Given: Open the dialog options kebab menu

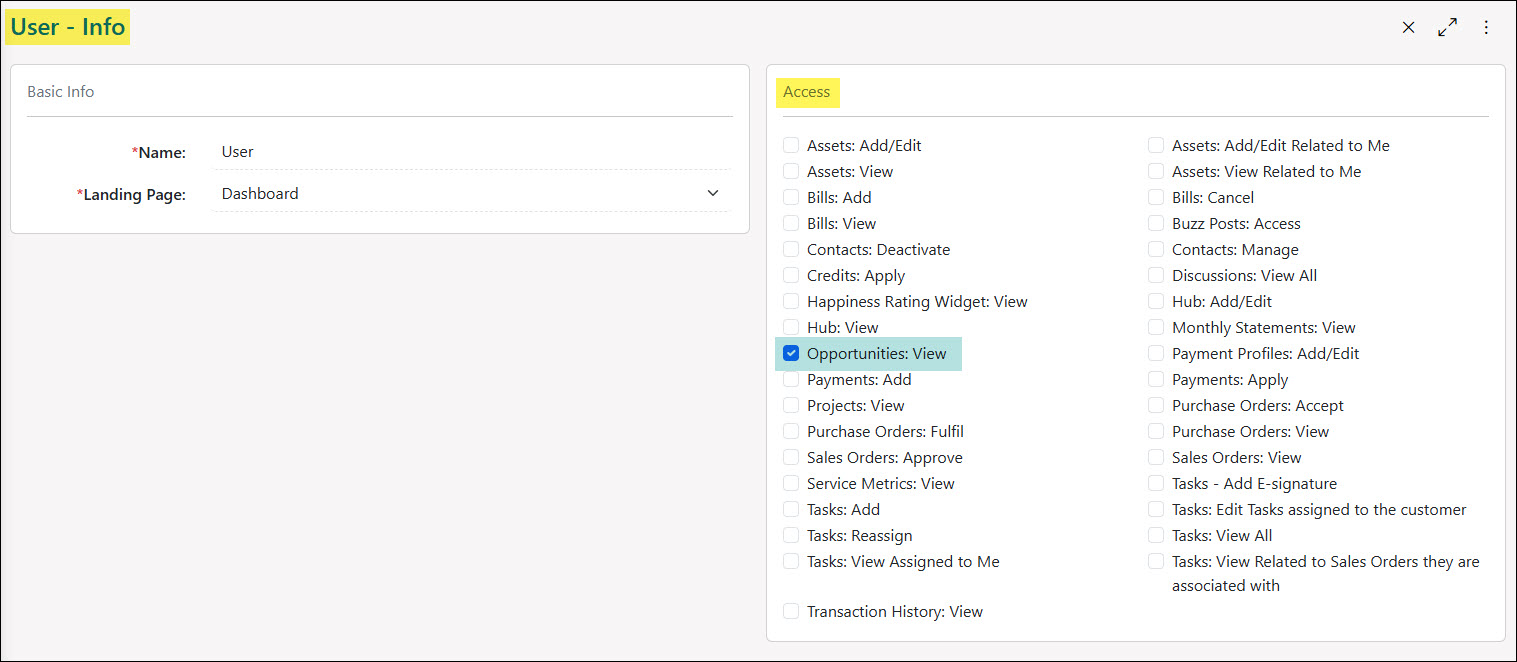Looking at the screenshot, I should coord(1486,27).
